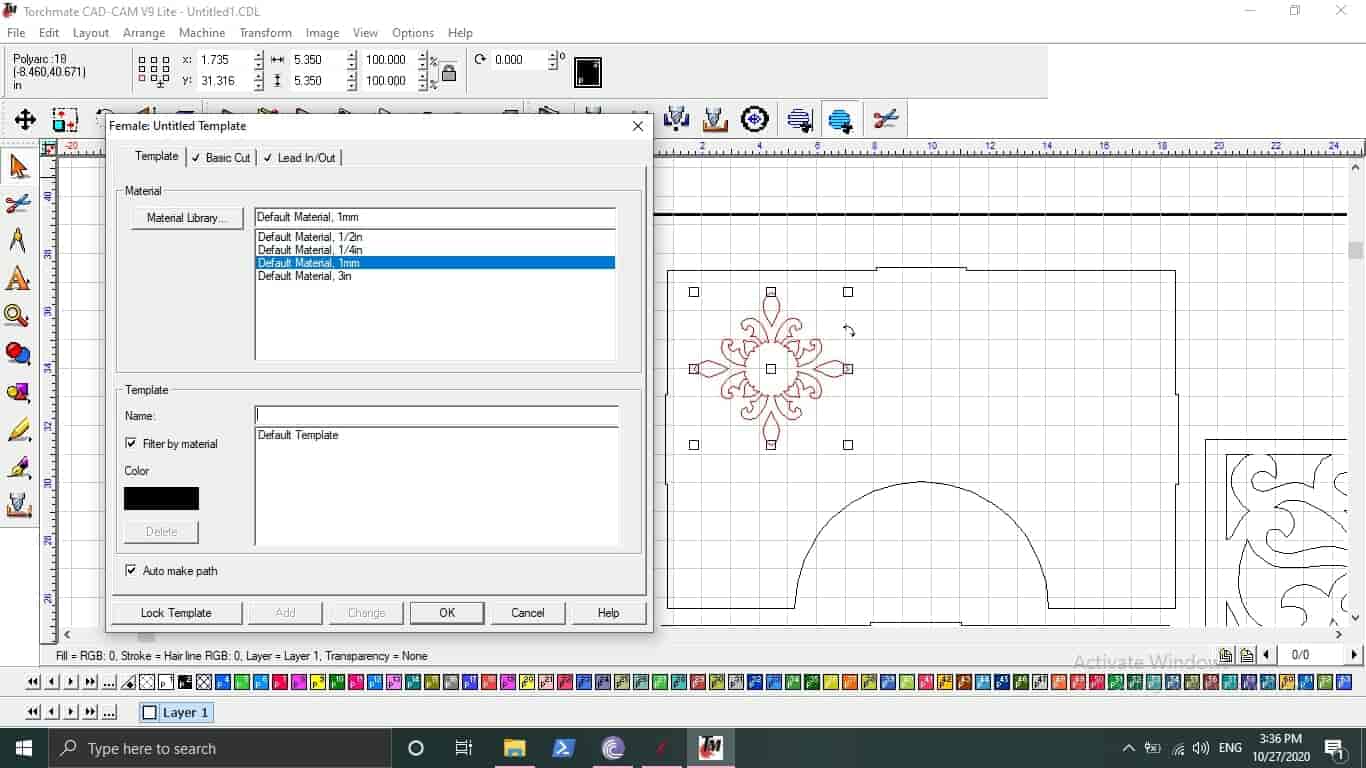Viewport: 1366px width, 768px height.
Task: Switch to the Basic Cut tab
Action: [221, 158]
